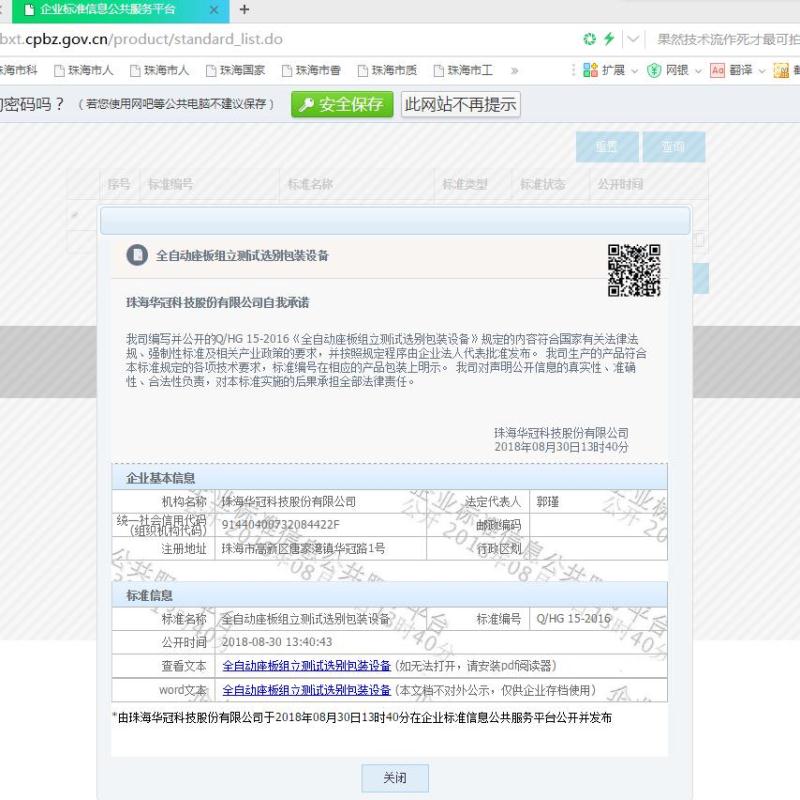Click the green refresh swirl icon
This screenshot has width=800, height=800.
click(x=589, y=39)
